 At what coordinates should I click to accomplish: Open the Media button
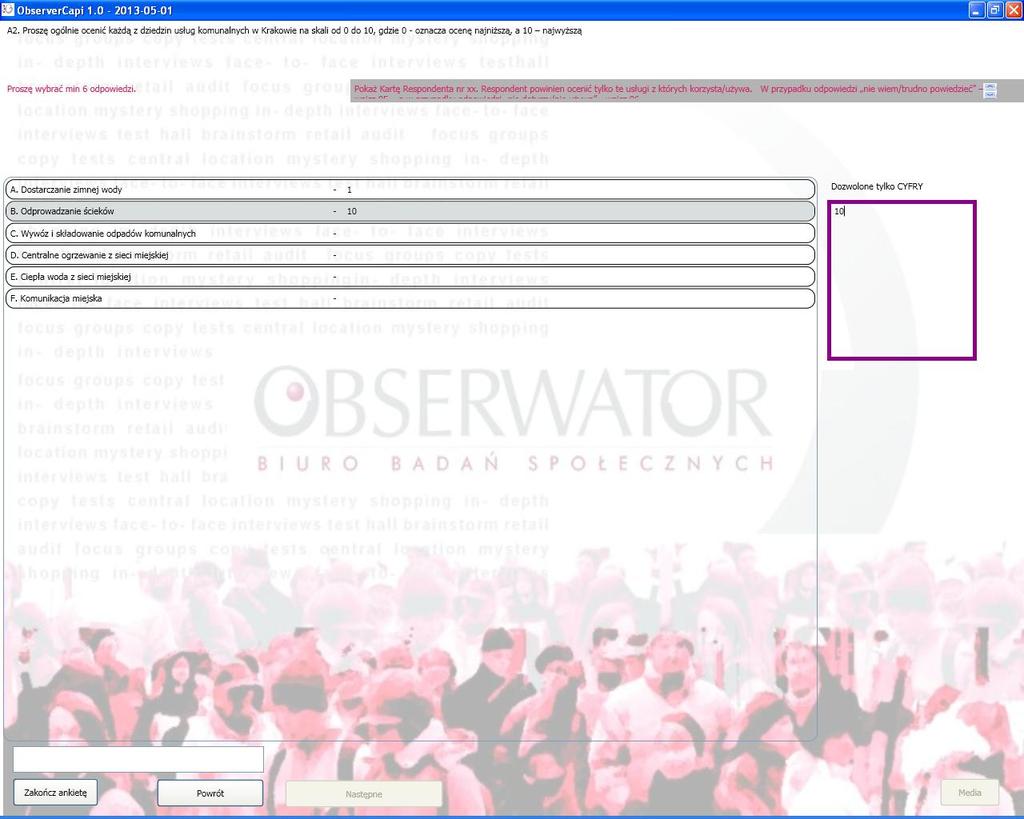pyautogui.click(x=970, y=792)
